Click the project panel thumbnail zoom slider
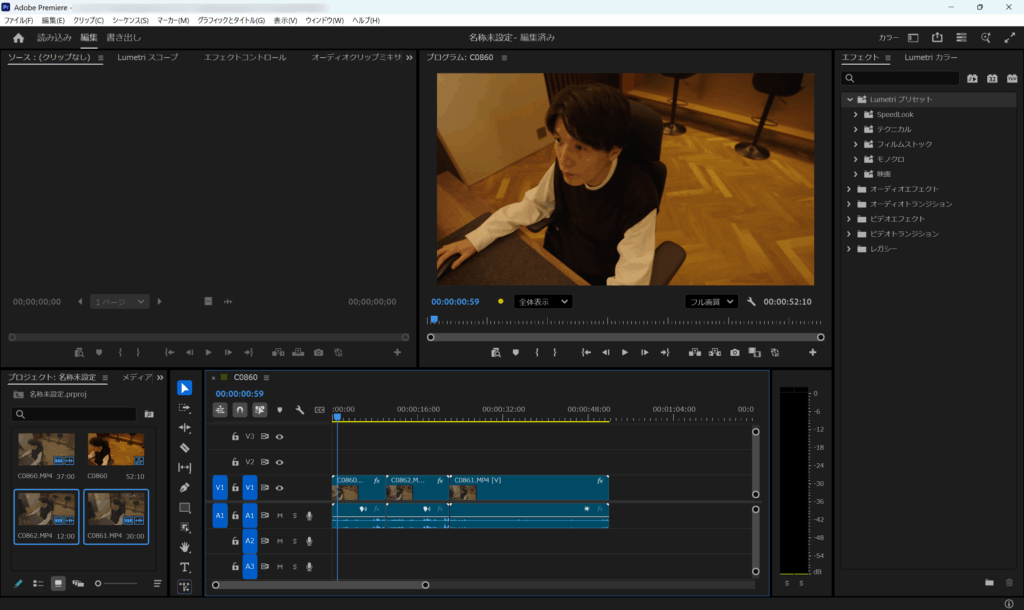The image size is (1024, 610). tap(99, 583)
